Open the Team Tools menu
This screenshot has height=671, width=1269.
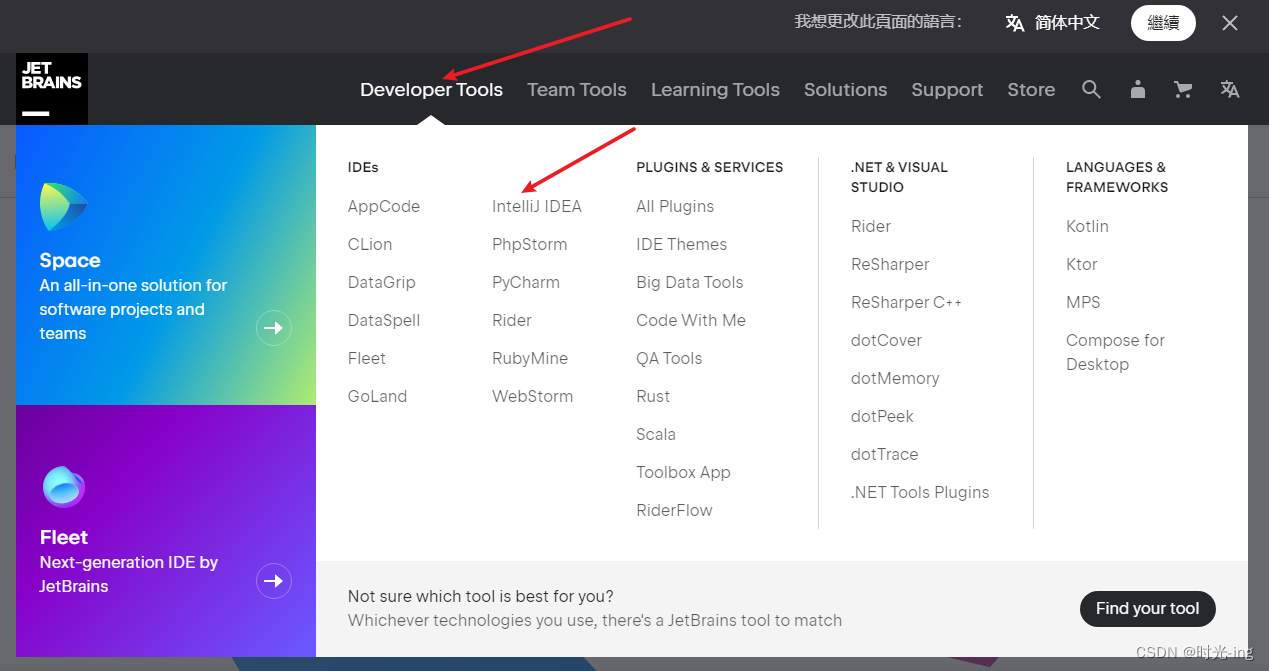[577, 90]
